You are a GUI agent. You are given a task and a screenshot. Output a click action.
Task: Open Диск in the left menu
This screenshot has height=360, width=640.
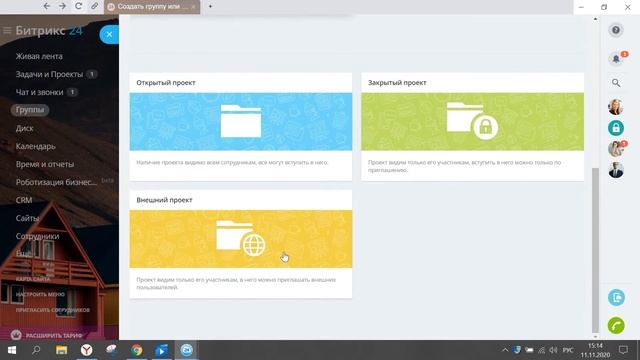point(24,128)
